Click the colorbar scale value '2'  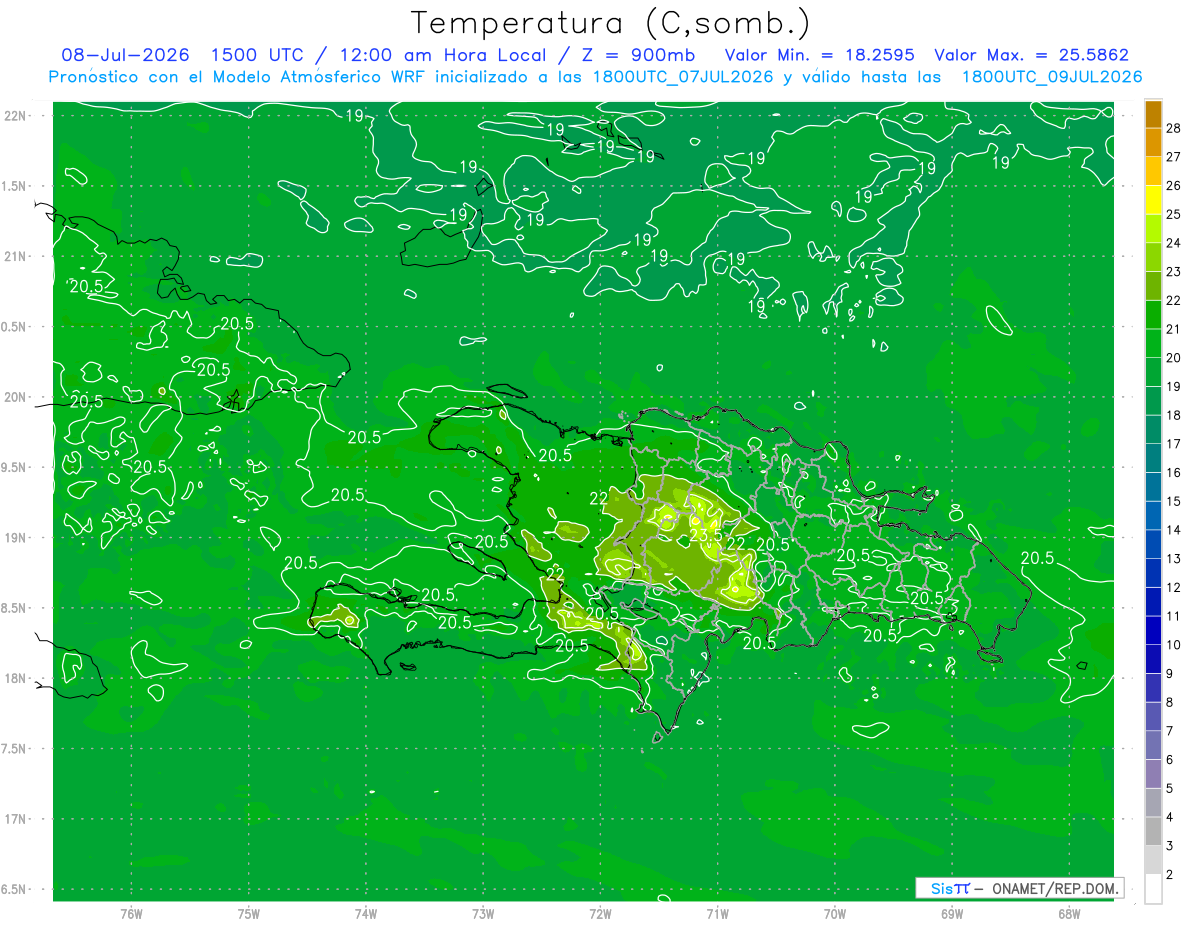(x=1171, y=875)
